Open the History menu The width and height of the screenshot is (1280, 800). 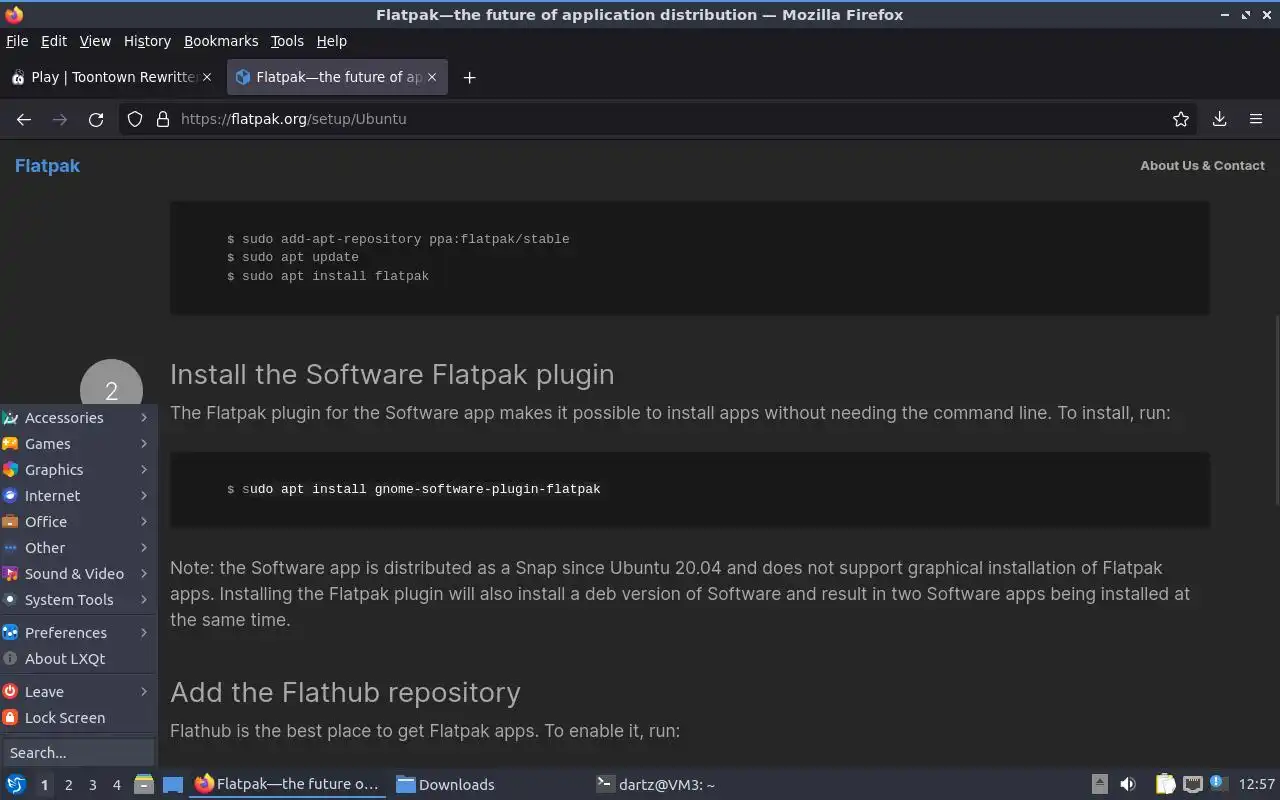click(147, 41)
